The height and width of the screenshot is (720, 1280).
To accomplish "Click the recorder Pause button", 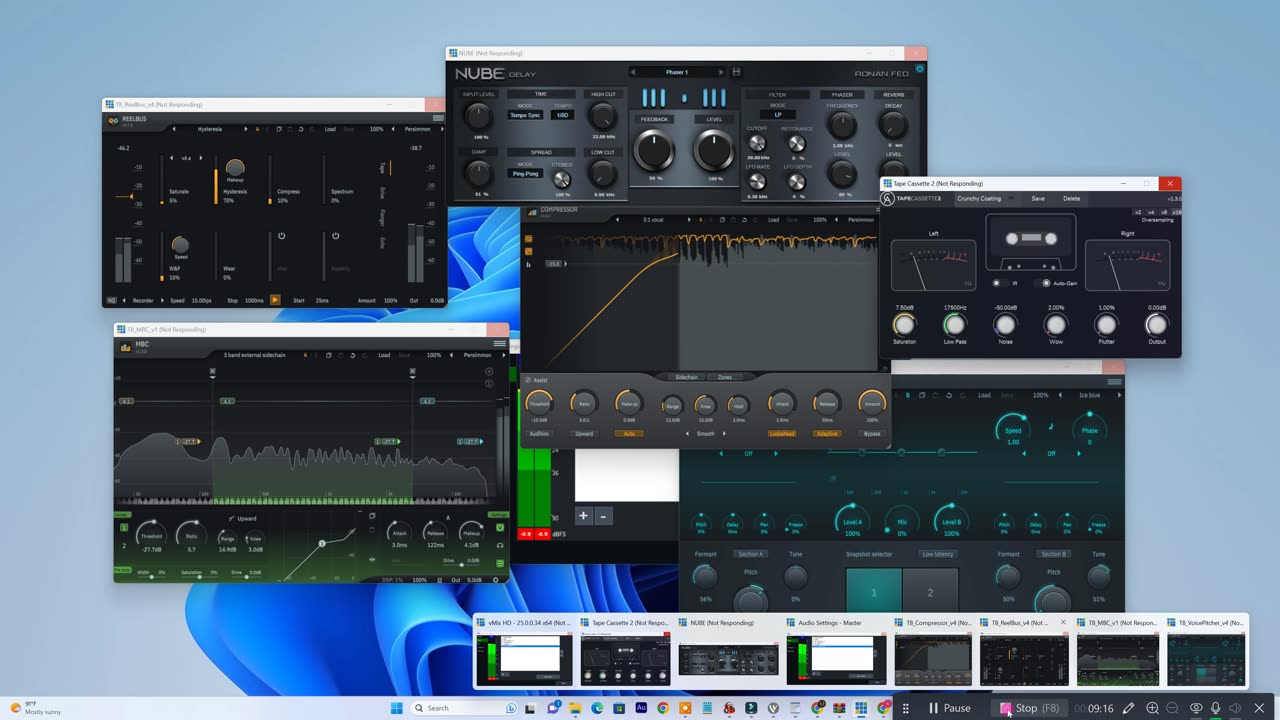I will click(949, 708).
